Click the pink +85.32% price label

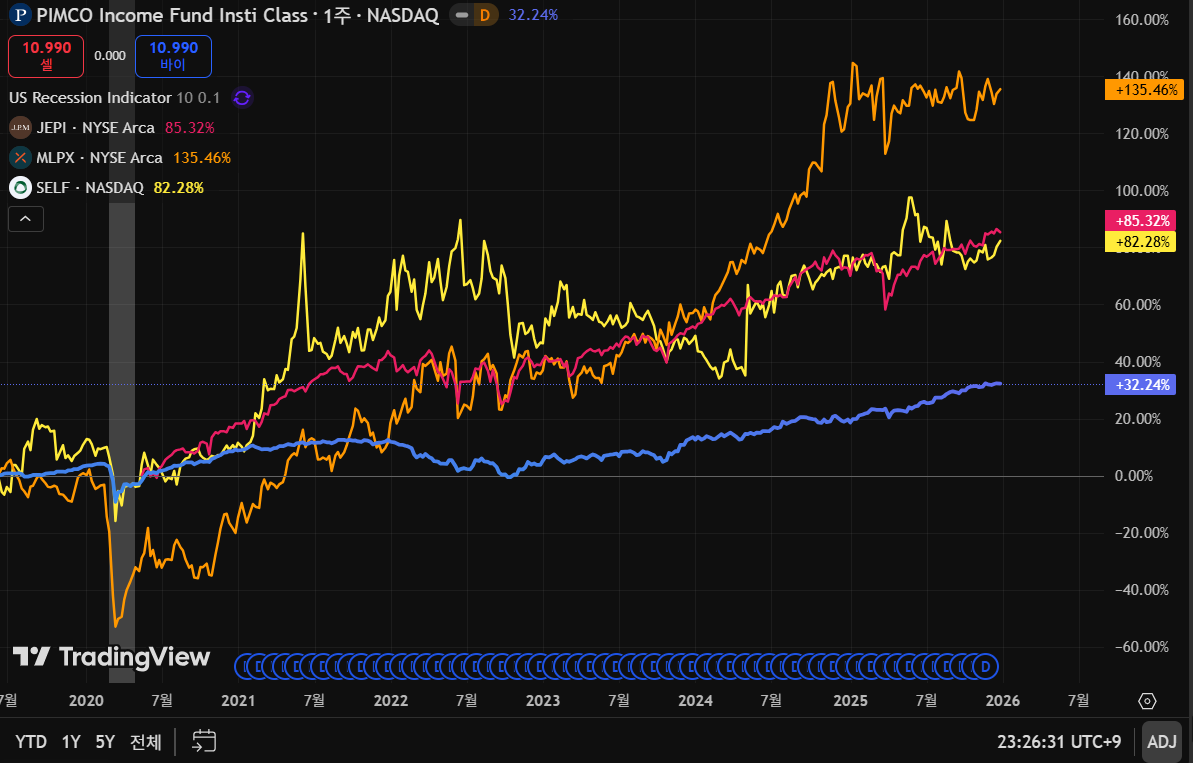point(1140,221)
